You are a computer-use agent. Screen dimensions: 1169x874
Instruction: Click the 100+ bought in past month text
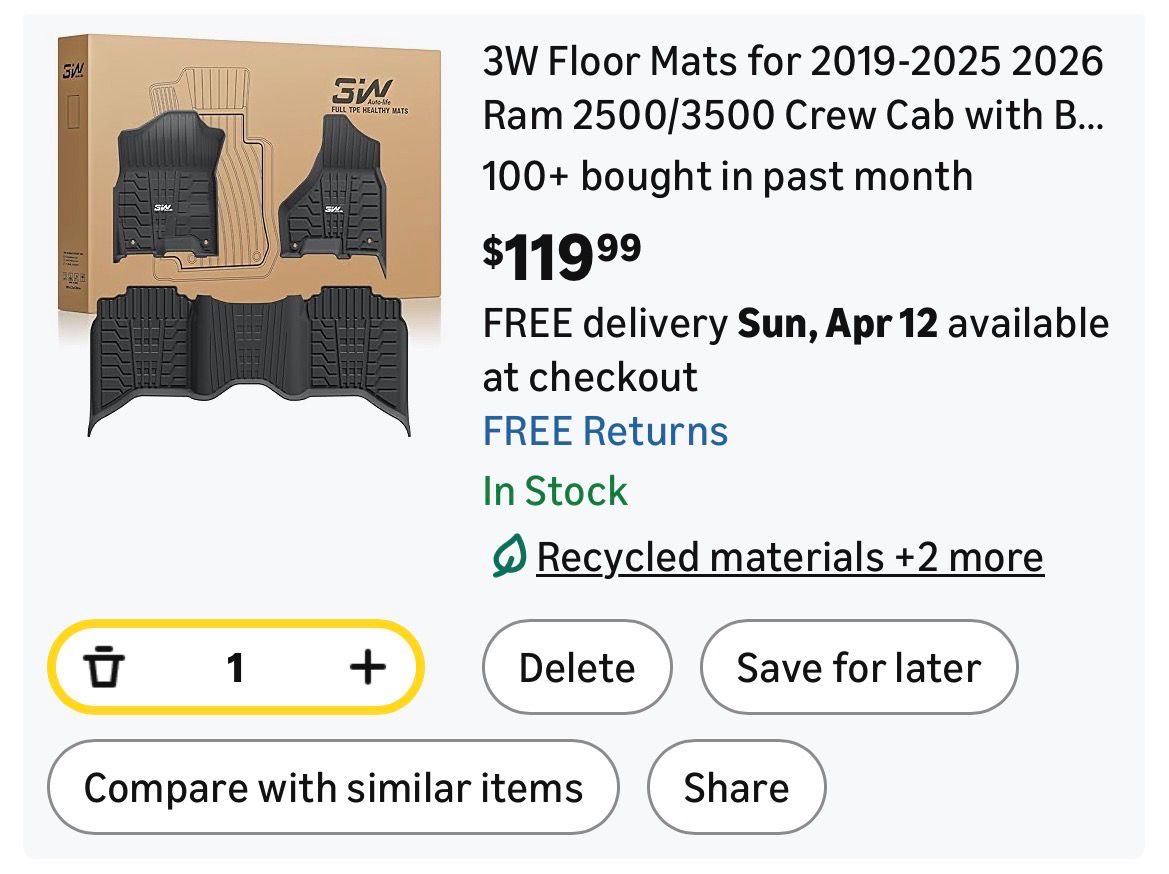[x=727, y=177]
